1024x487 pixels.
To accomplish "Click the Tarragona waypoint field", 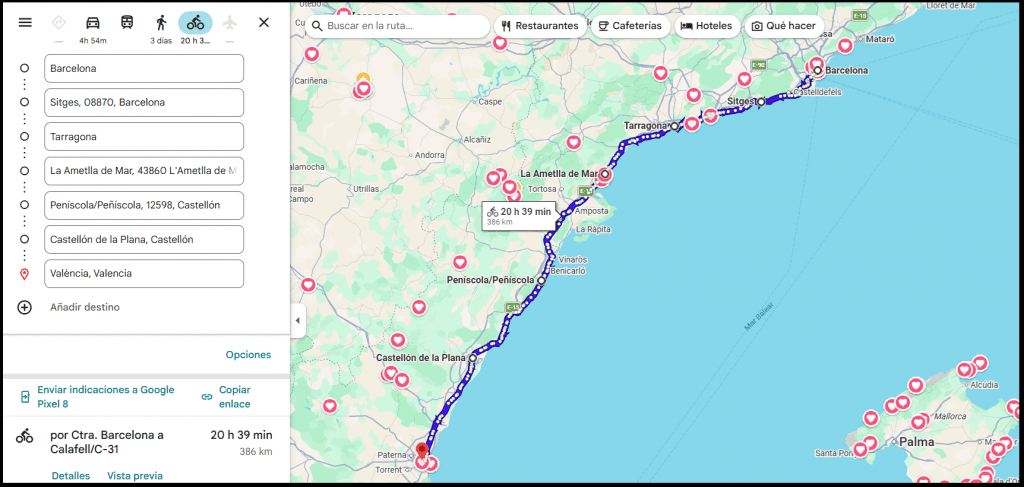I will click(144, 137).
